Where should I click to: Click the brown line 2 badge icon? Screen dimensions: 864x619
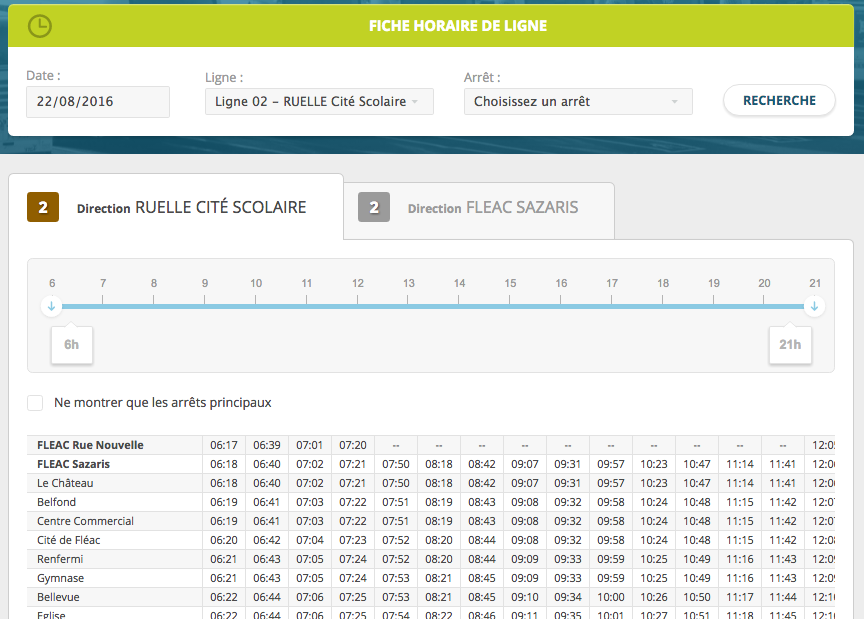(x=43, y=208)
